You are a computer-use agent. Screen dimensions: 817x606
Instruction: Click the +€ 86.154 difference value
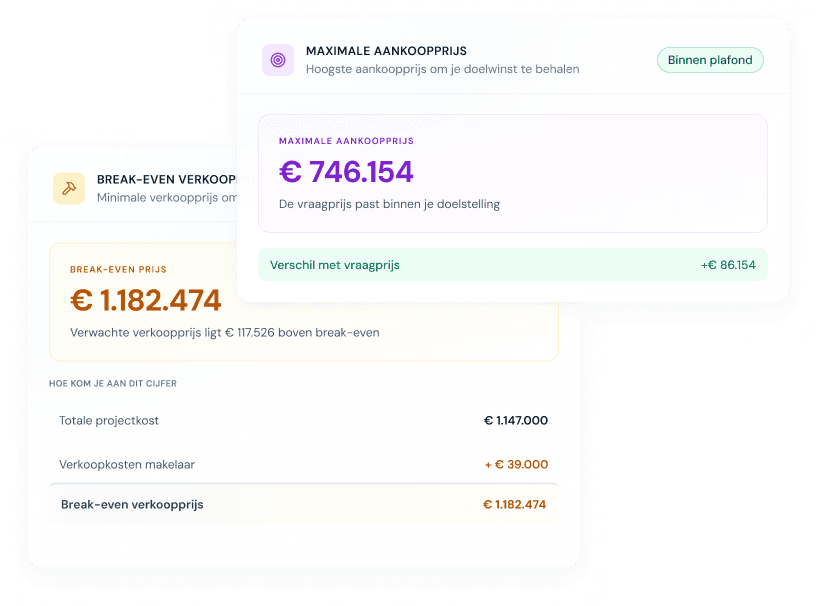[x=728, y=265]
